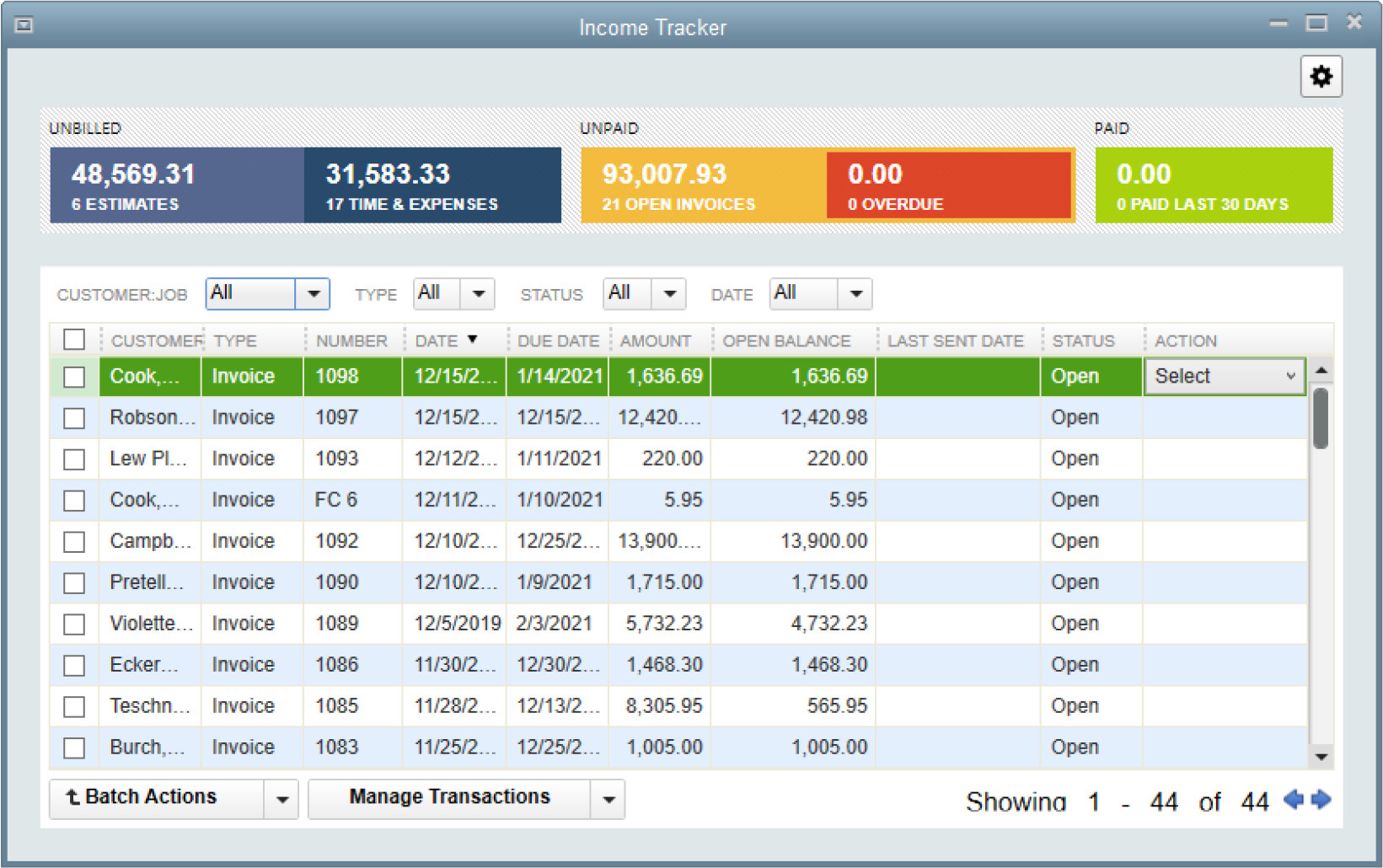
Task: Select the Lew Pl... customer cell
Action: [148, 459]
